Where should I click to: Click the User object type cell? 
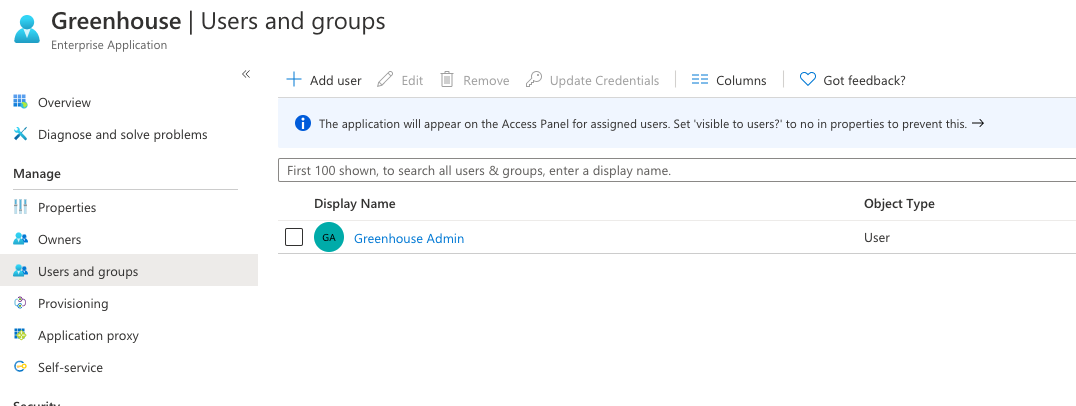coord(876,238)
